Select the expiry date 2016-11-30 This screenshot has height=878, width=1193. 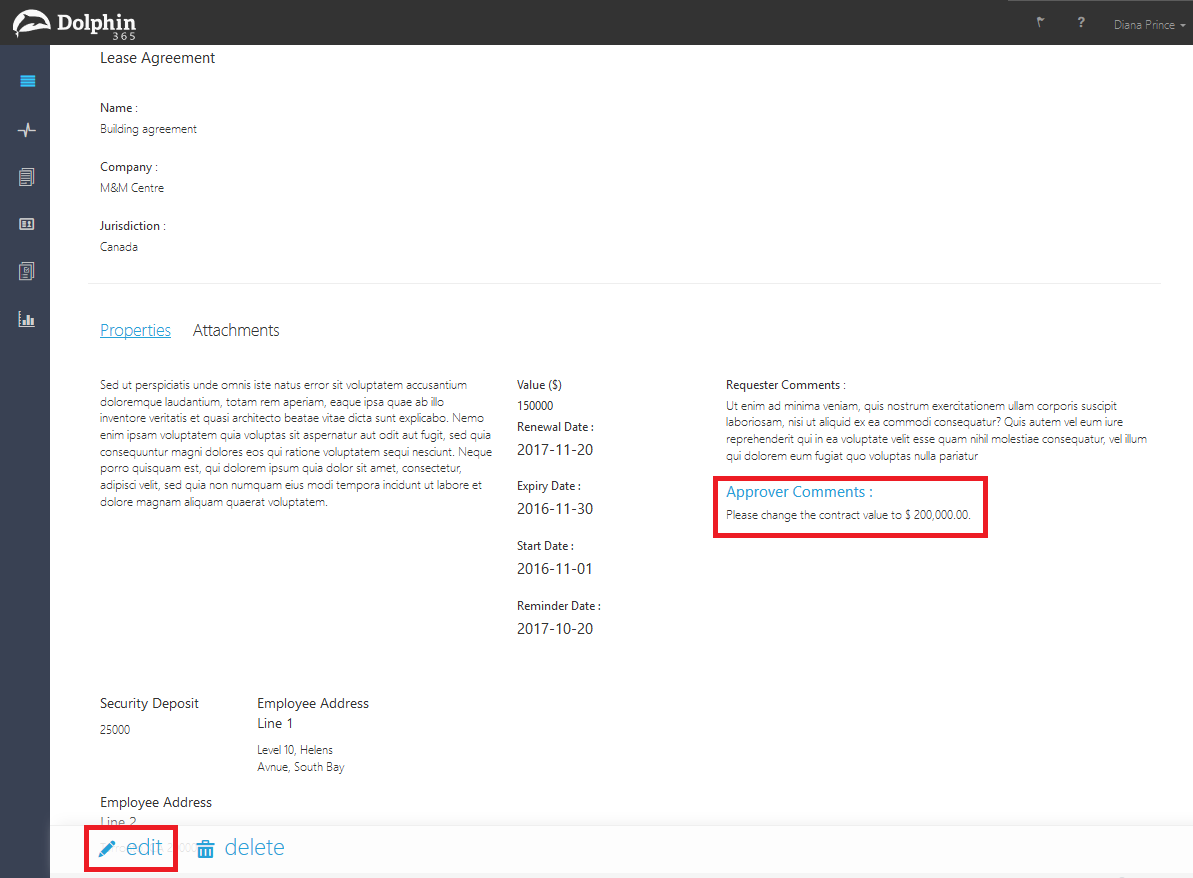tap(555, 509)
